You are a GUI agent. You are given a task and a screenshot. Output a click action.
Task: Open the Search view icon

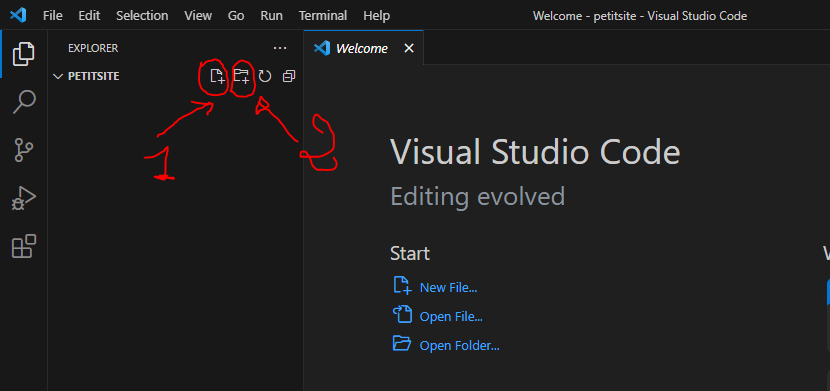pos(24,102)
